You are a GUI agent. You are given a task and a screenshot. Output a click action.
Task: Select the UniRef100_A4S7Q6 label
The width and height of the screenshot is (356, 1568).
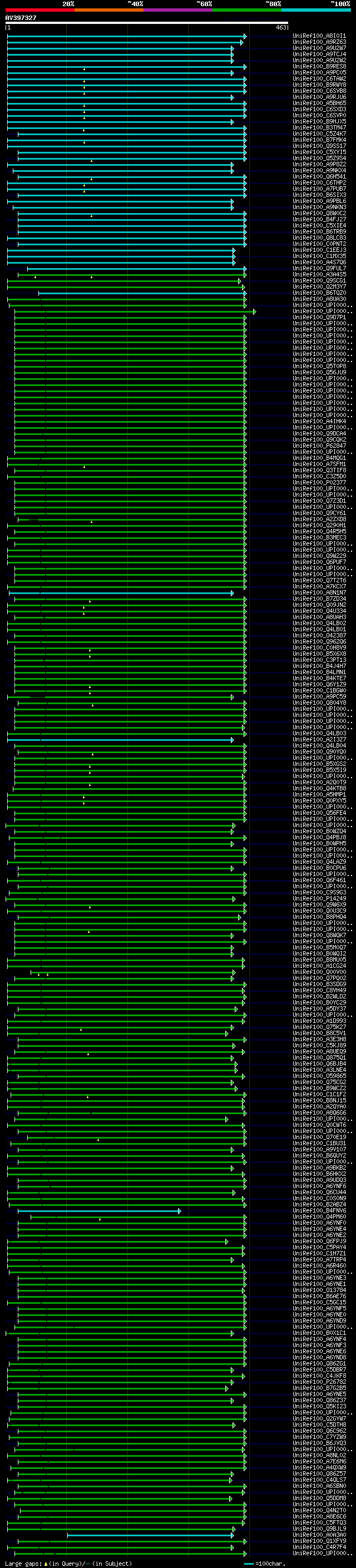(x=319, y=263)
